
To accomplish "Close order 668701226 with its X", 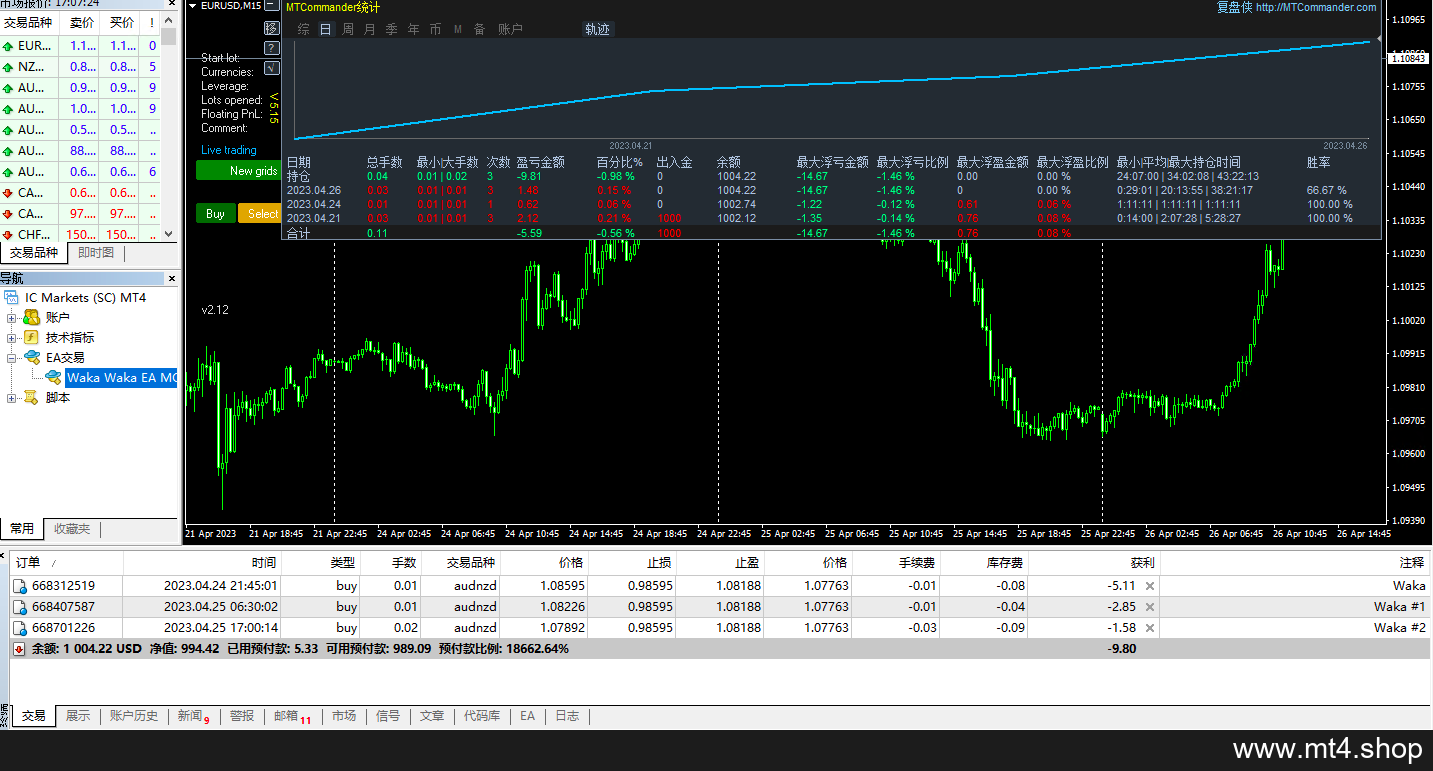I will pos(1150,628).
